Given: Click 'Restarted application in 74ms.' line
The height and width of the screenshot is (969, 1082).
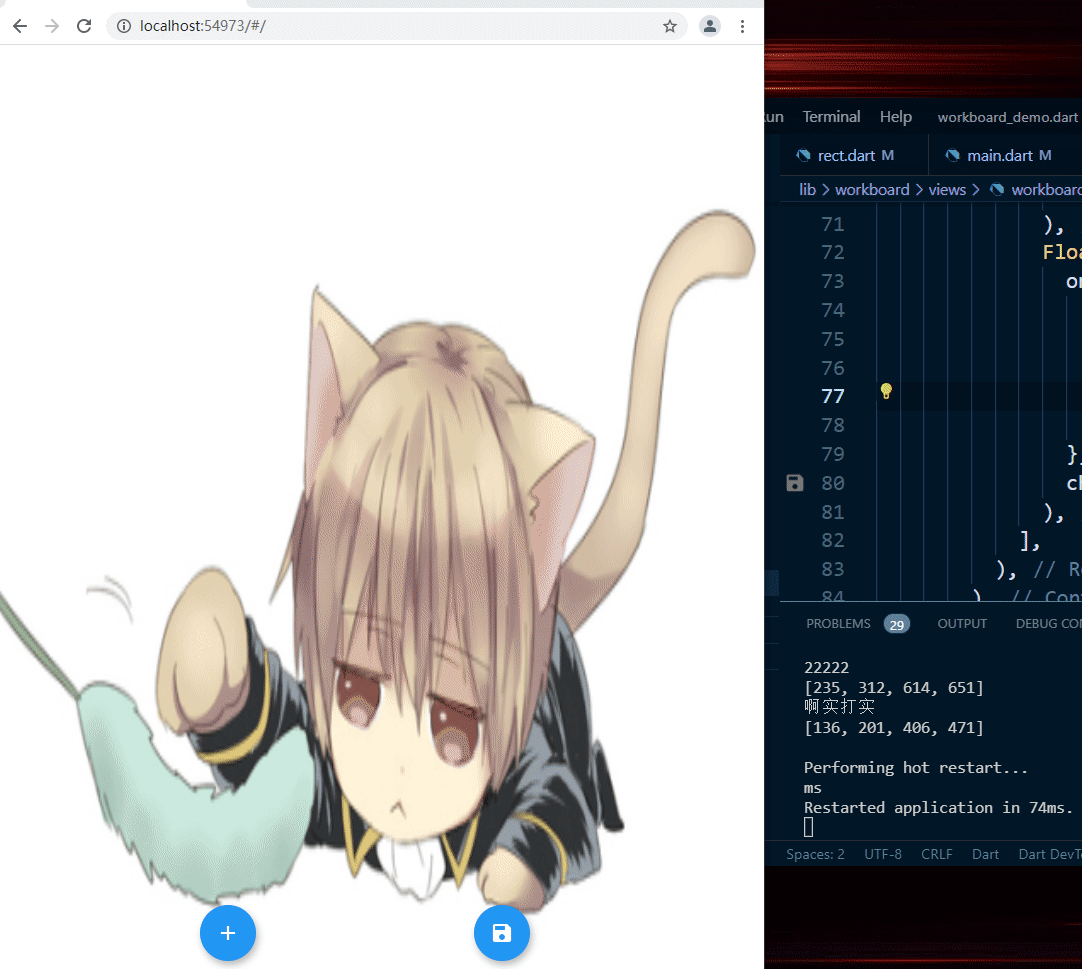Looking at the screenshot, I should coord(938,808).
